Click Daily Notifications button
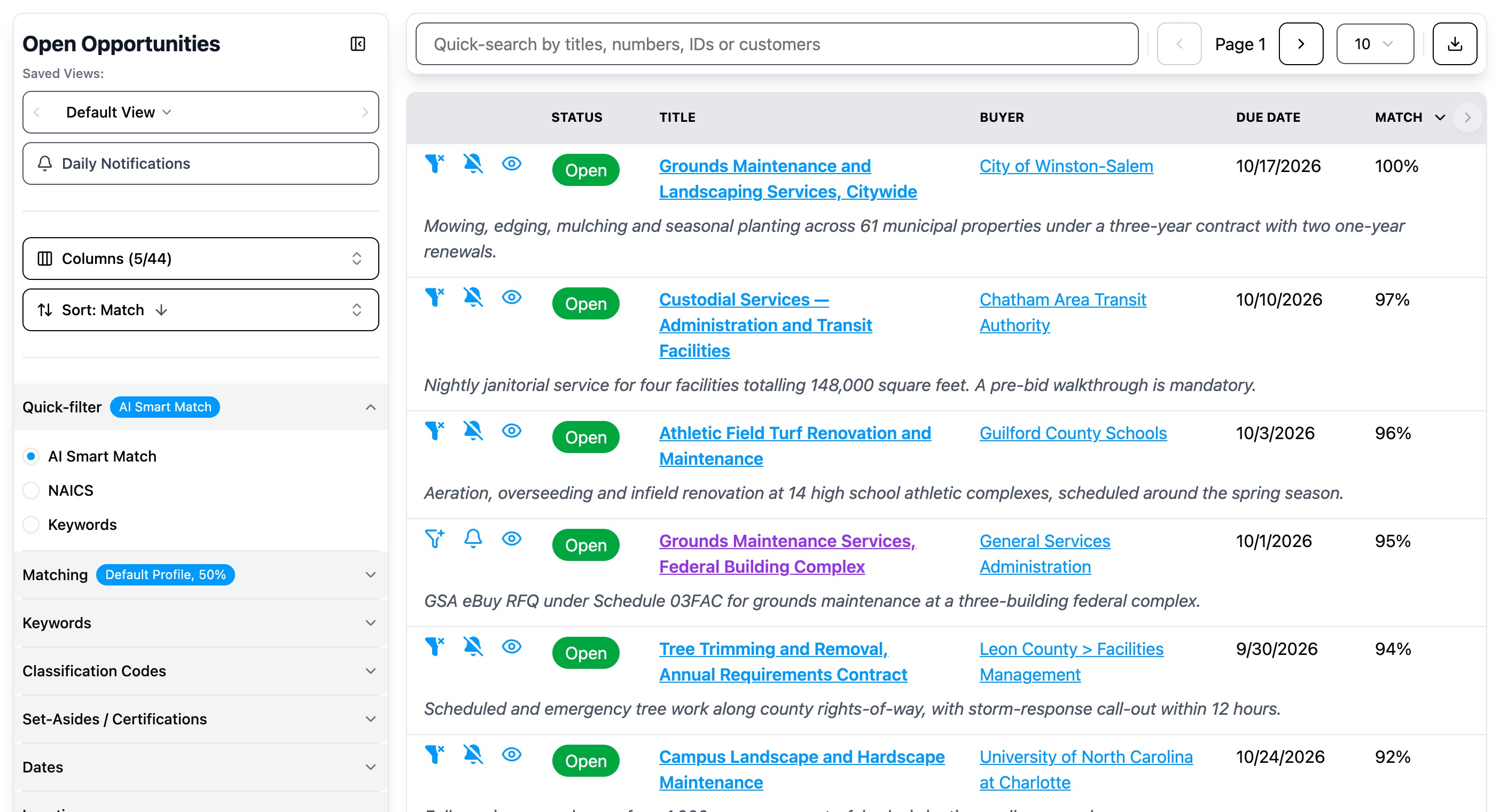The height and width of the screenshot is (812, 1500). (200, 163)
